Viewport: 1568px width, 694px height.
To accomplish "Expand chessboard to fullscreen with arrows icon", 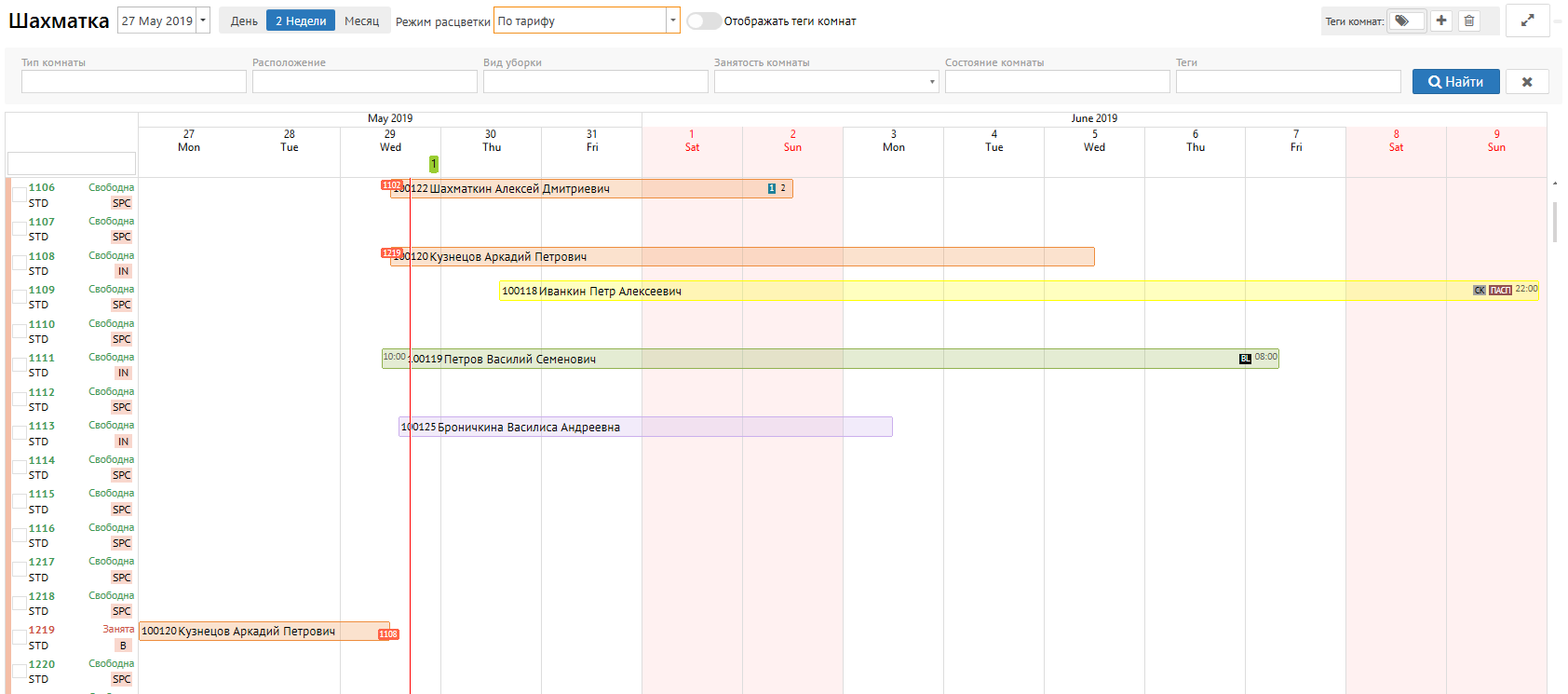I will point(1527,20).
